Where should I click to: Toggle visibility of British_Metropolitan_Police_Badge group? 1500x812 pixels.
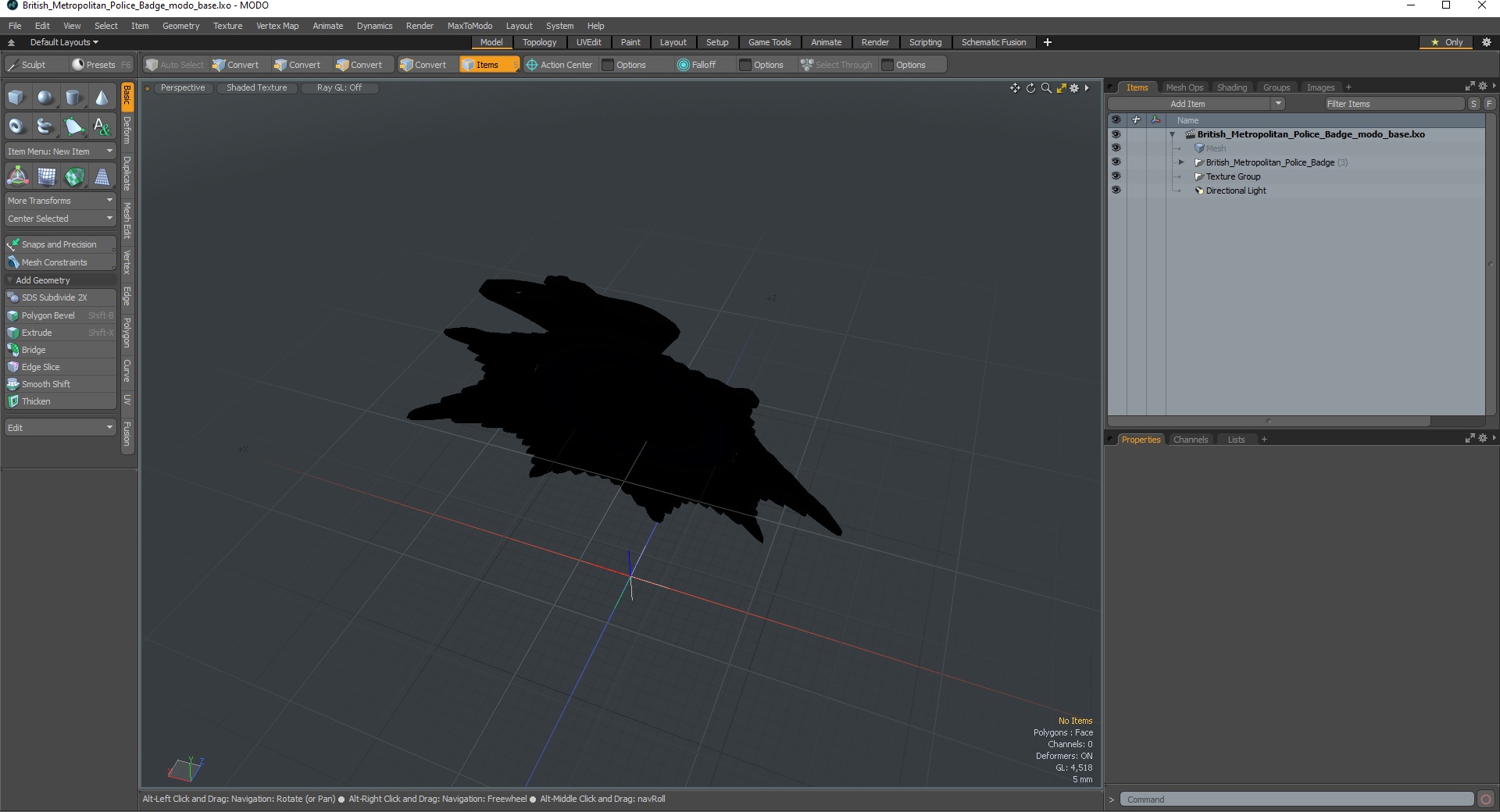(x=1116, y=162)
